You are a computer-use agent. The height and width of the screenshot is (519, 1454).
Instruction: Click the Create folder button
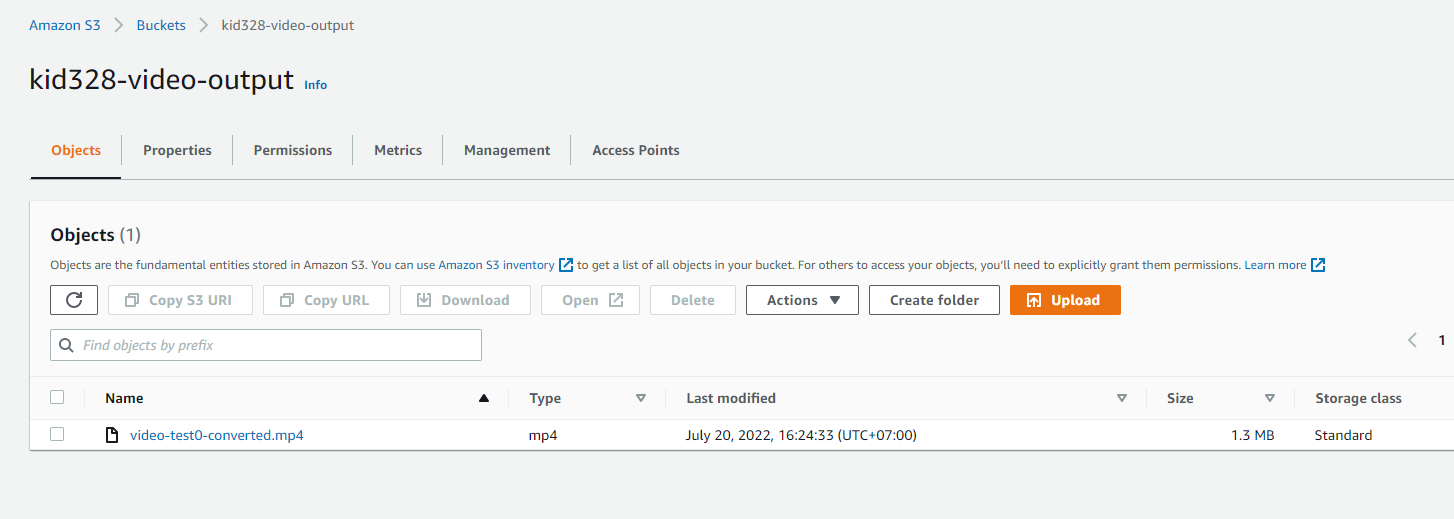click(x=934, y=300)
